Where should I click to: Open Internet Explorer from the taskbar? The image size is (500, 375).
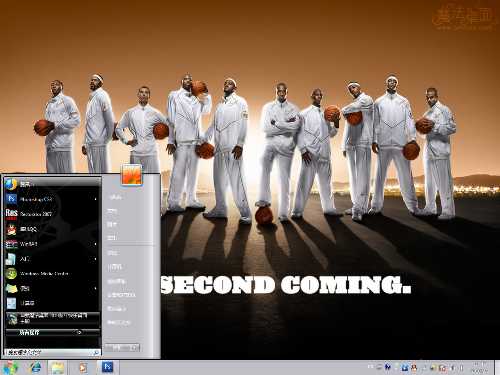click(35, 367)
